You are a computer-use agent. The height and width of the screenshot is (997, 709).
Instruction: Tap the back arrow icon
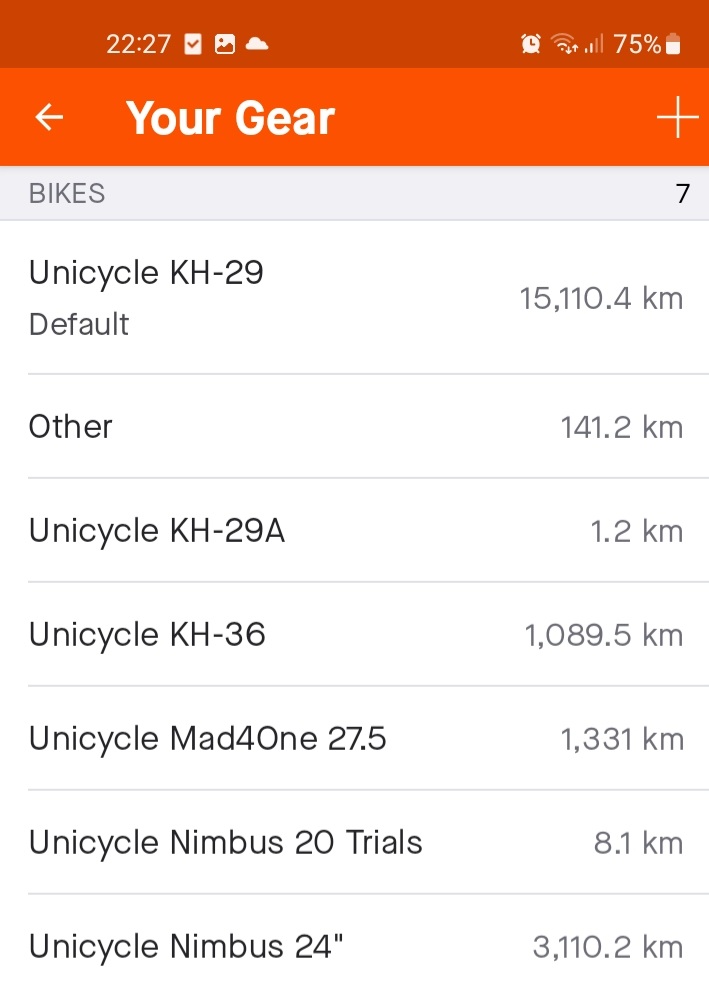[49, 118]
